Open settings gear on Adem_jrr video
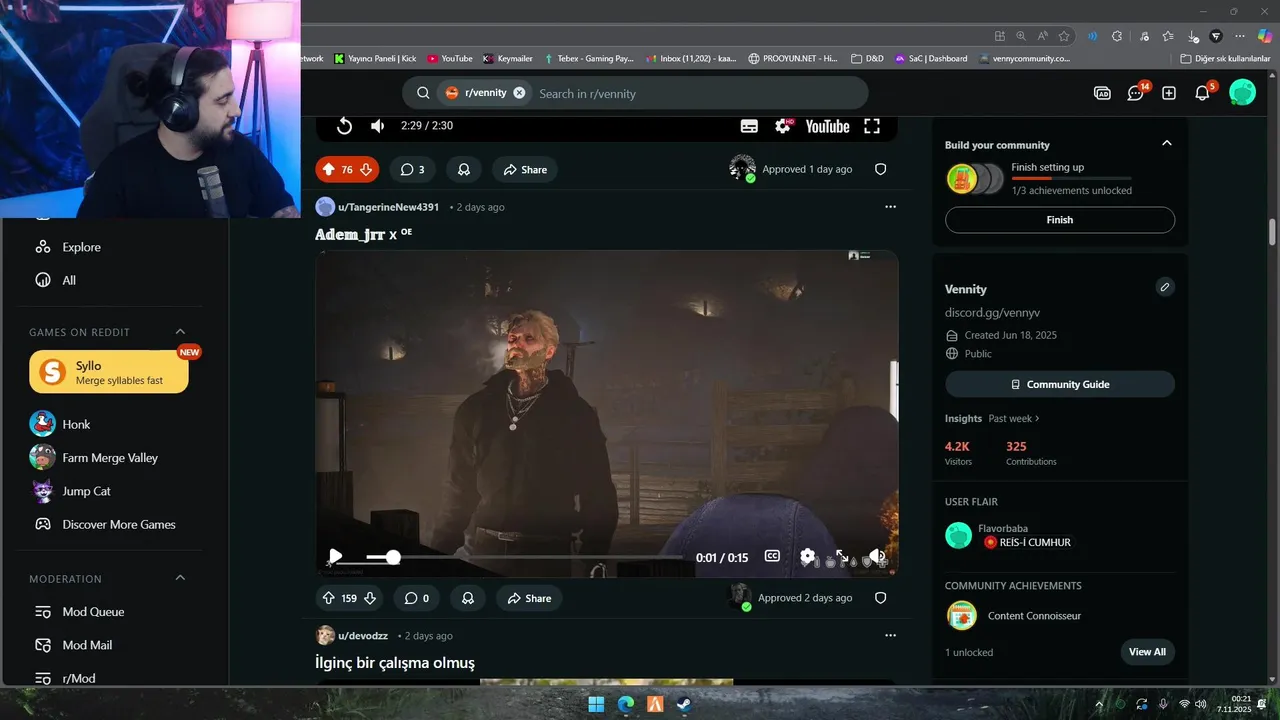This screenshot has height=720, width=1280. click(808, 557)
